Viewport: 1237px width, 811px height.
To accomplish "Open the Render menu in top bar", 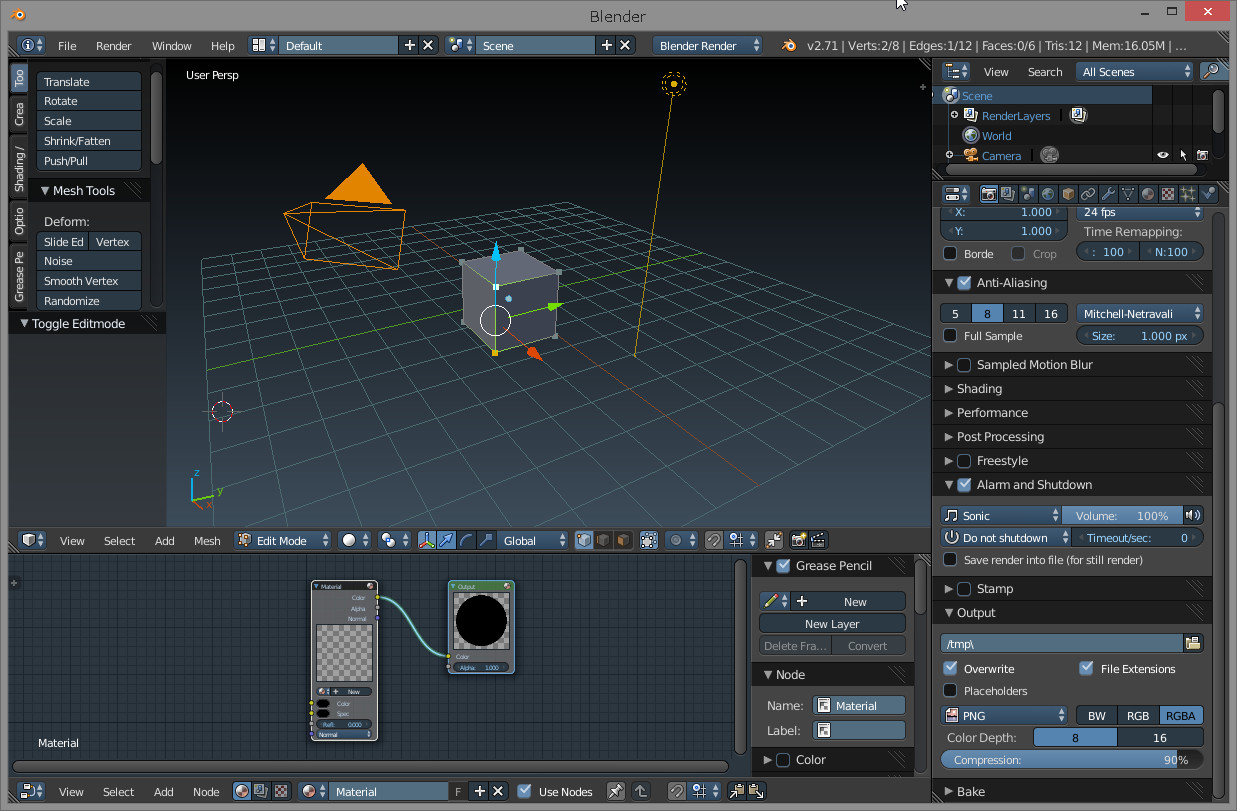I will pyautogui.click(x=114, y=45).
